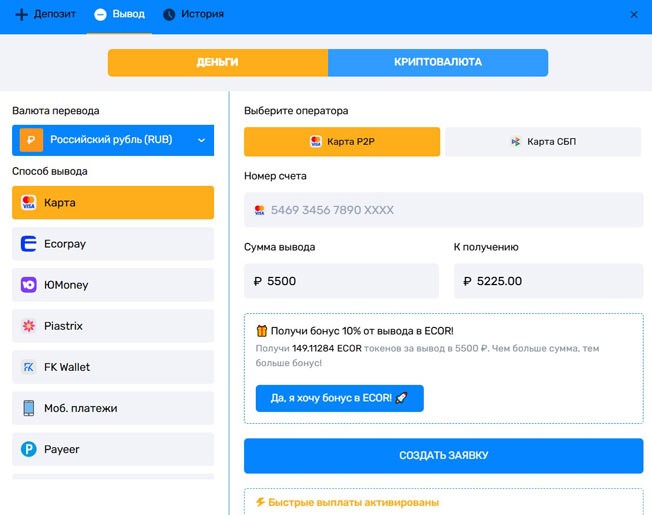Click the Сумма вывода amount field
652x515 pixels.
(341, 281)
